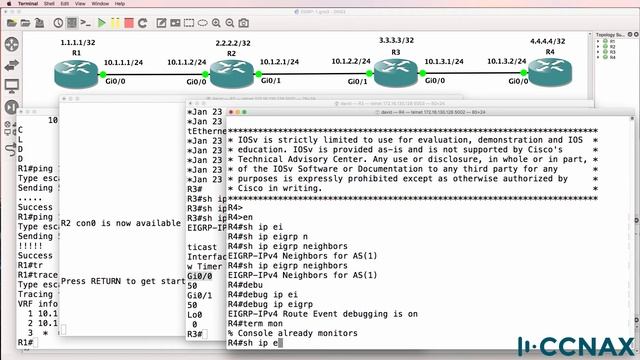Click 'EIGRP-IPv4 Route Event debugging is on' line
This screenshot has width=640, height=360.
click(323, 314)
